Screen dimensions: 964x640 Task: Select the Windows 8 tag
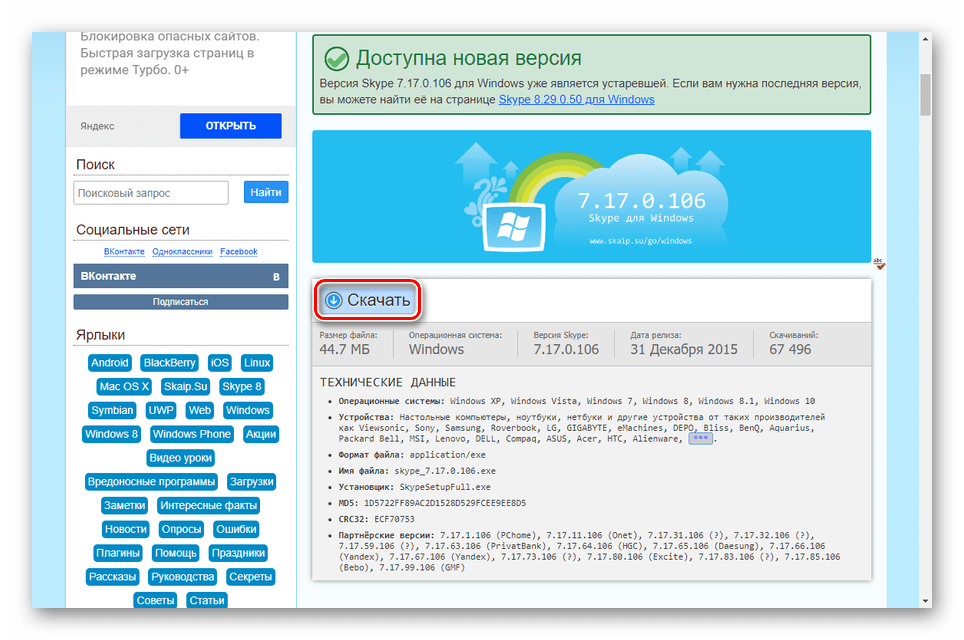pyautogui.click(x=111, y=434)
